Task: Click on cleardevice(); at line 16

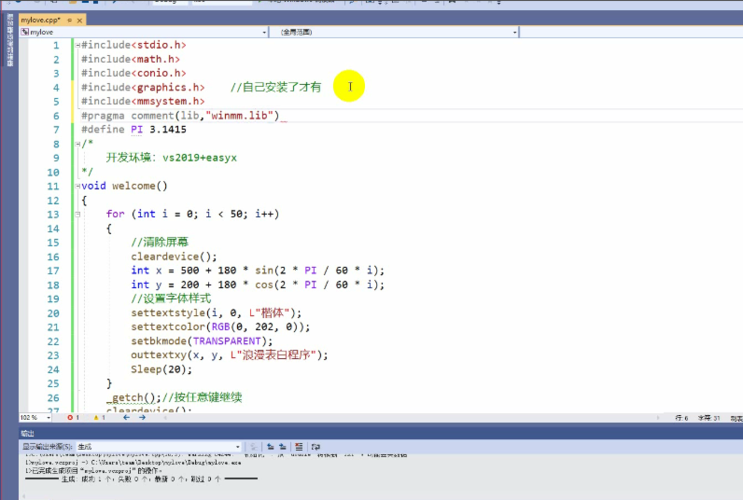Action: [174, 256]
